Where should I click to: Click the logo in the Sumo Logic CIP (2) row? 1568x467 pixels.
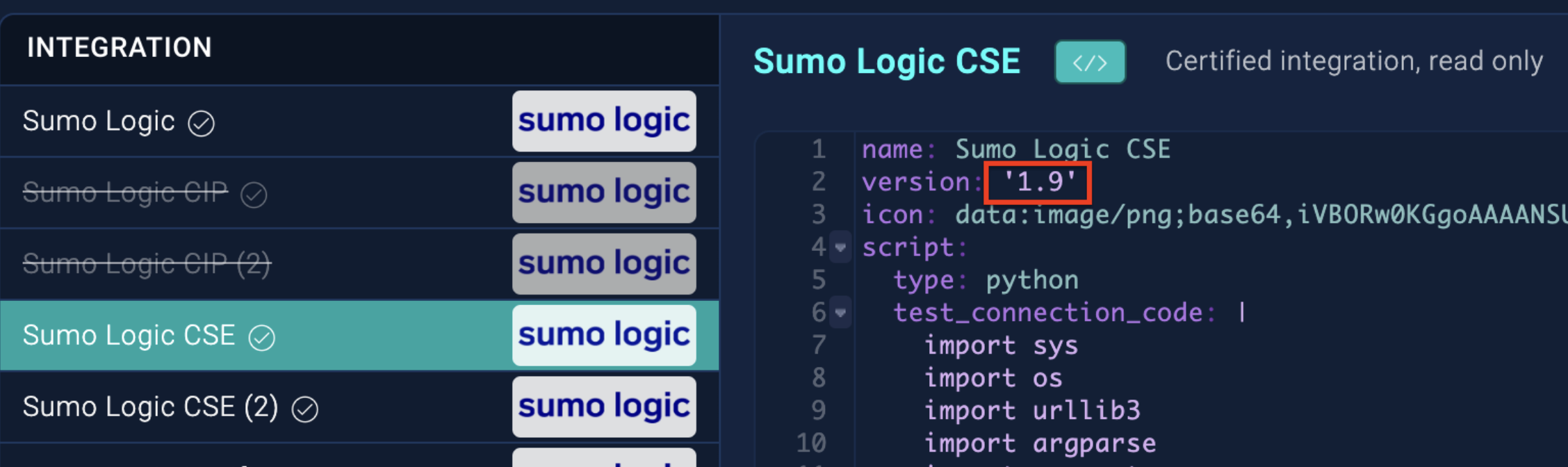[x=603, y=263]
